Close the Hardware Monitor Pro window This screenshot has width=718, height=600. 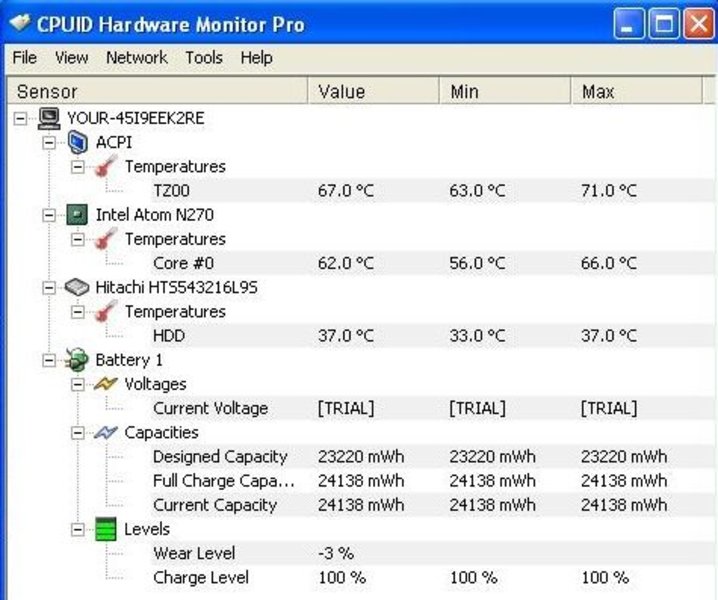(x=698, y=24)
